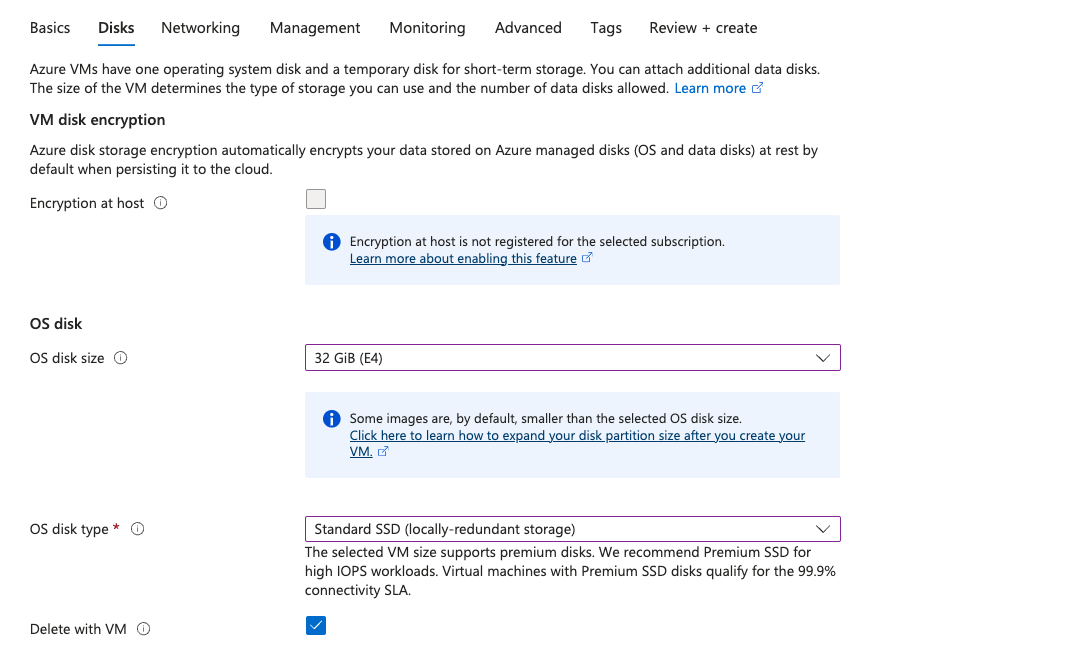The image size is (1089, 650).
Task: Click blue info icon in encryption notice
Action: [332, 242]
